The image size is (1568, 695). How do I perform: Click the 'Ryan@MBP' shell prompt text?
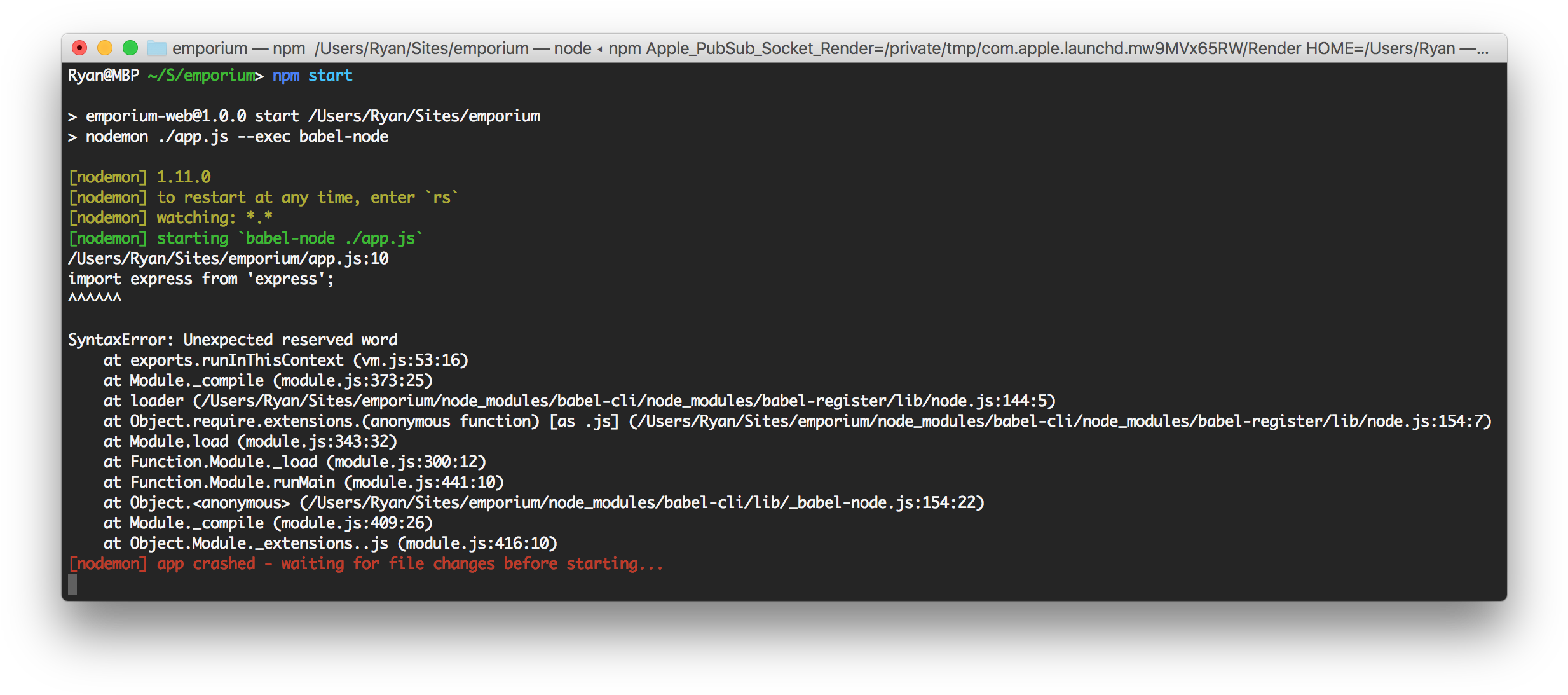(x=103, y=75)
